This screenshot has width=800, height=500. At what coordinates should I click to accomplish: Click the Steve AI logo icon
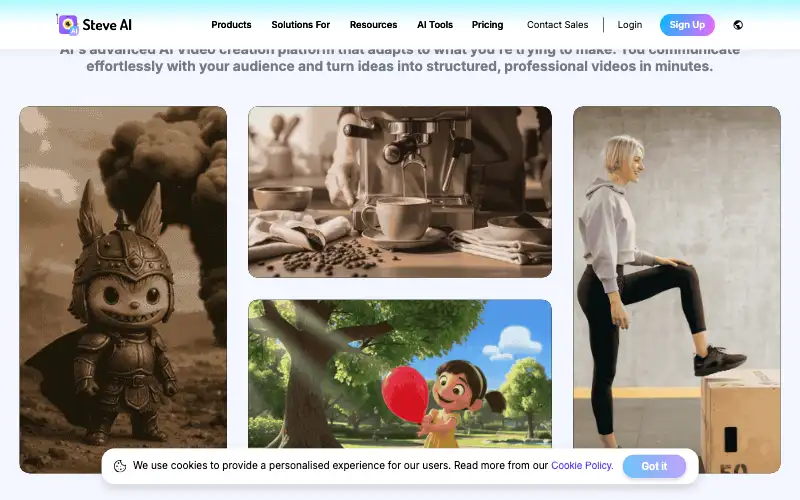(x=68, y=24)
